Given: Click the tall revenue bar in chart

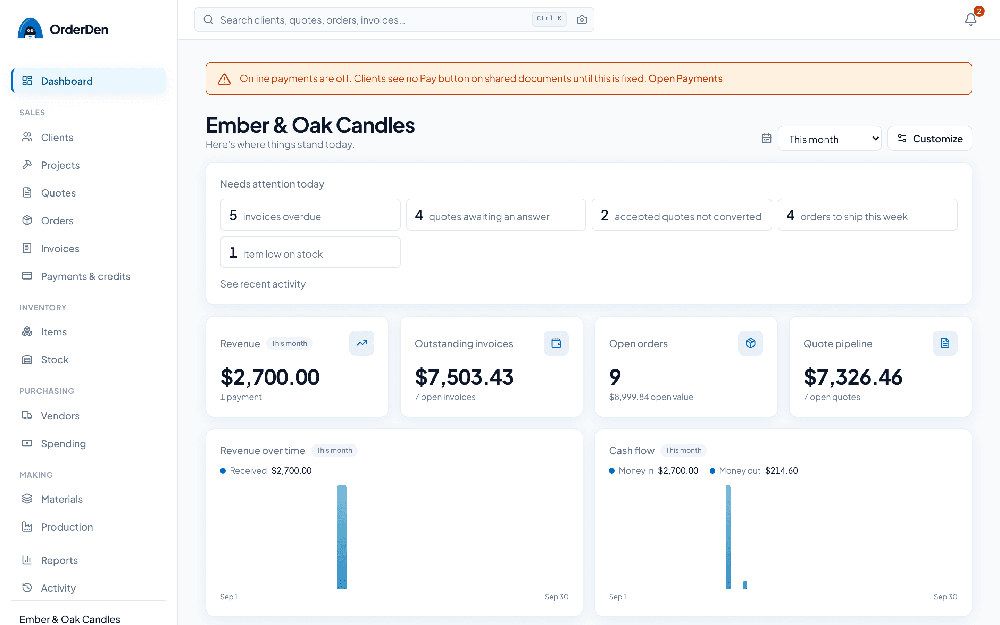Looking at the screenshot, I should pyautogui.click(x=342, y=537).
